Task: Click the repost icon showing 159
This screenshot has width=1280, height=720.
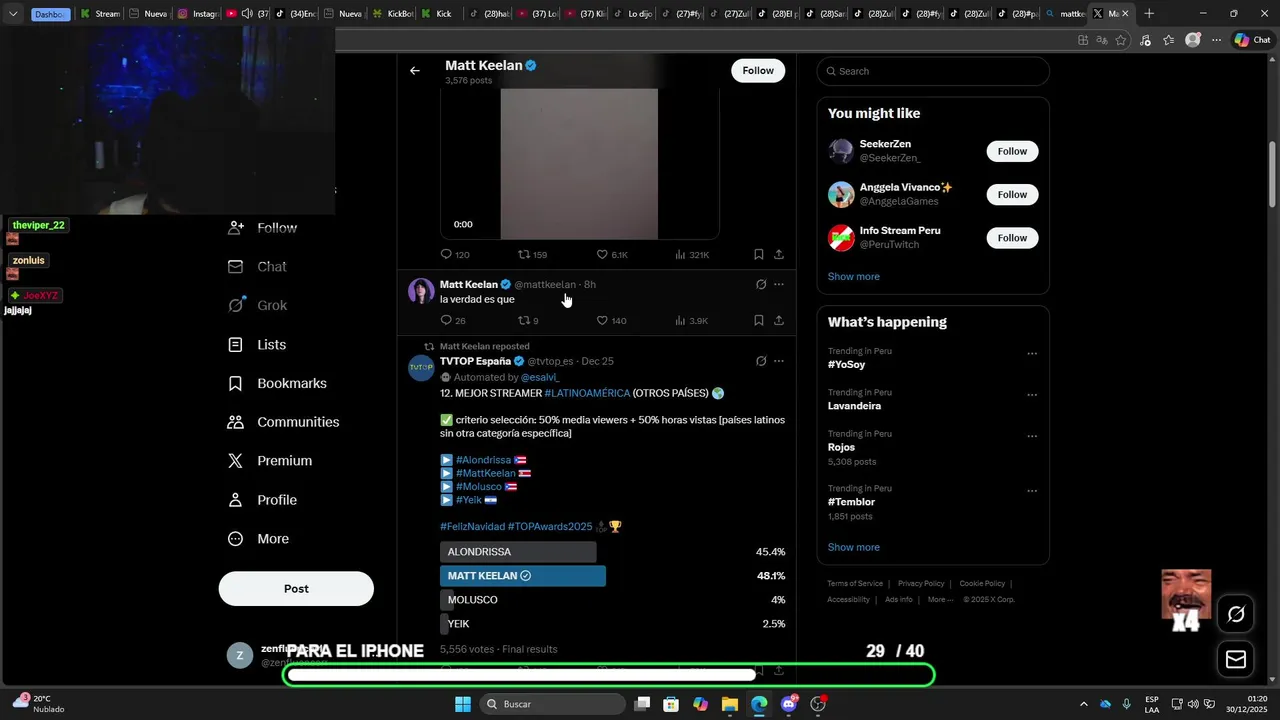Action: coord(523,255)
